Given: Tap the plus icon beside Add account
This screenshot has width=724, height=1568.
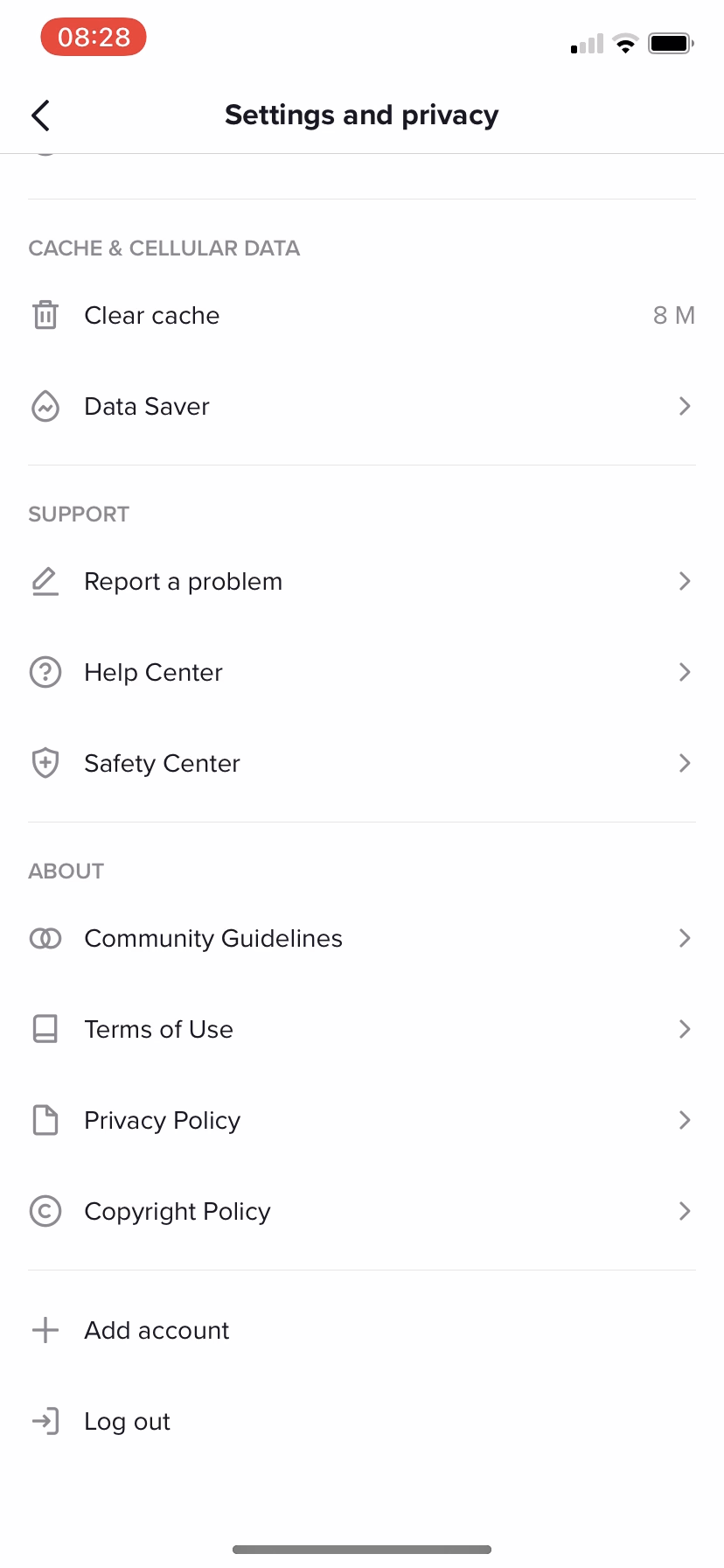Looking at the screenshot, I should (x=45, y=1330).
